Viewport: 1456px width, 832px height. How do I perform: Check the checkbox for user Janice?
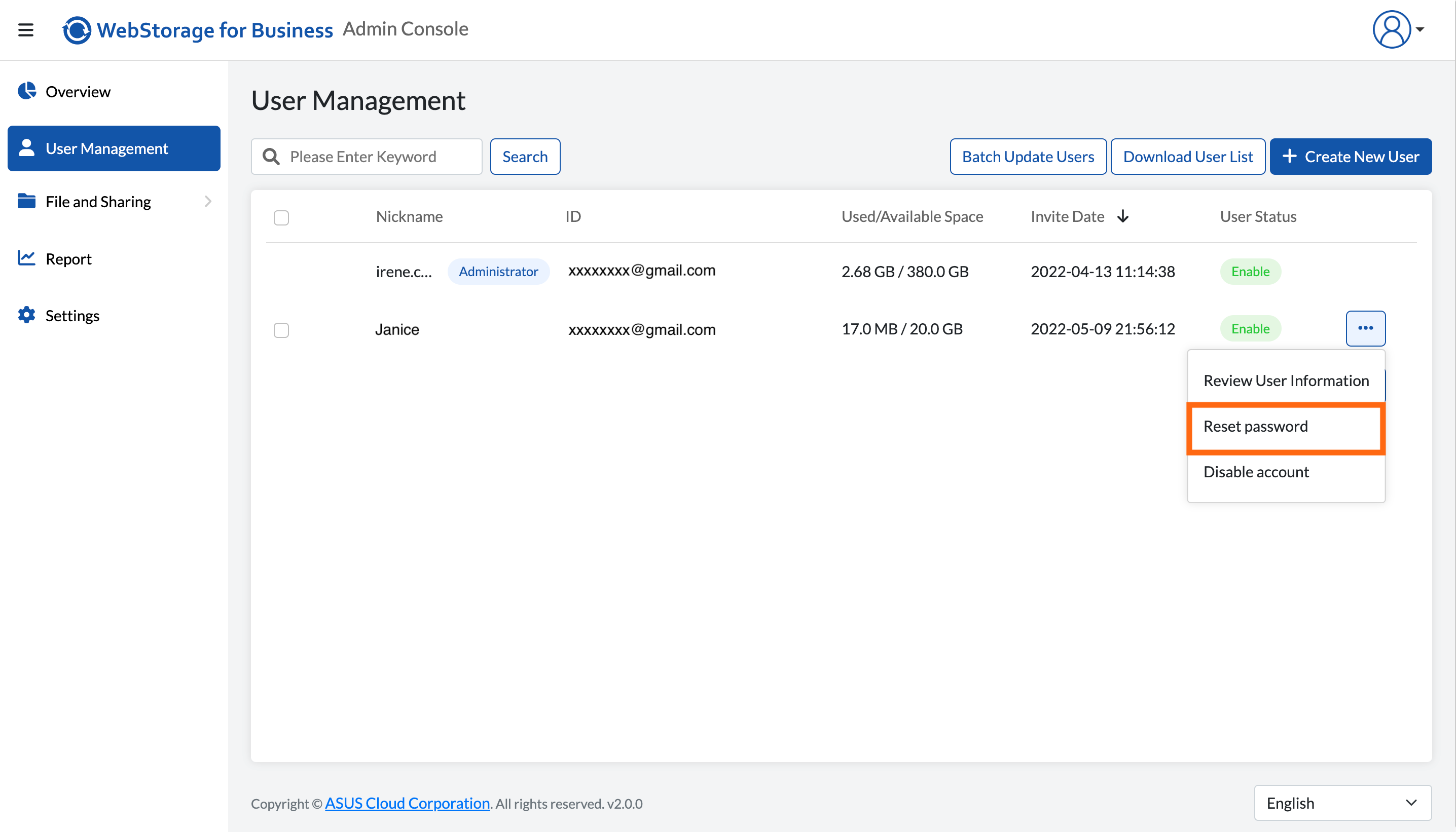[281, 330]
